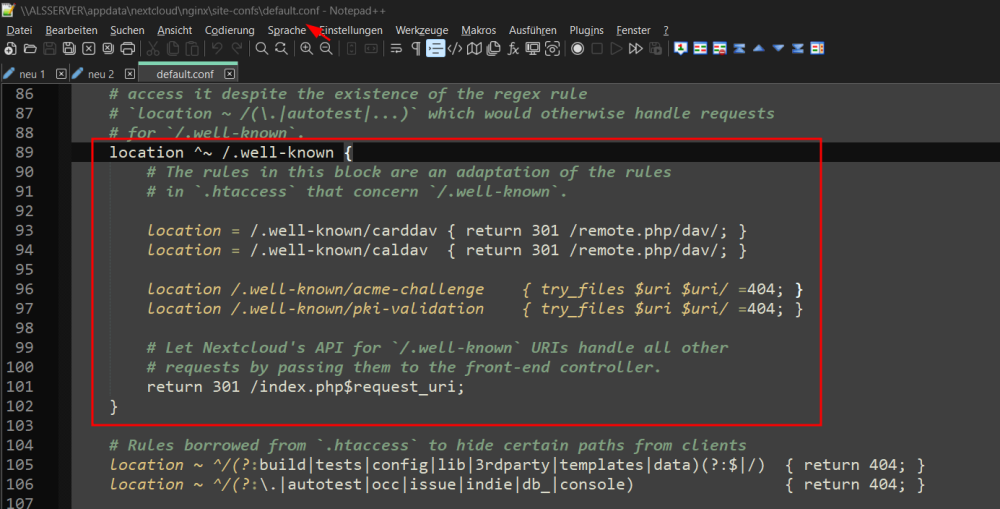The image size is (1000, 509).
Task: Open the Replace dialog toolbar icon
Action: point(281,48)
